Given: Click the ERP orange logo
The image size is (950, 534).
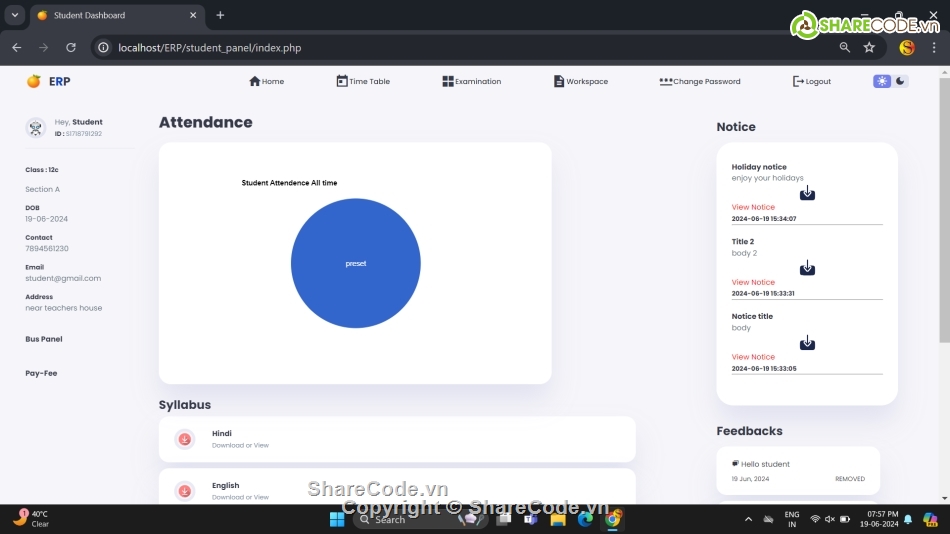Looking at the screenshot, I should coord(34,82).
